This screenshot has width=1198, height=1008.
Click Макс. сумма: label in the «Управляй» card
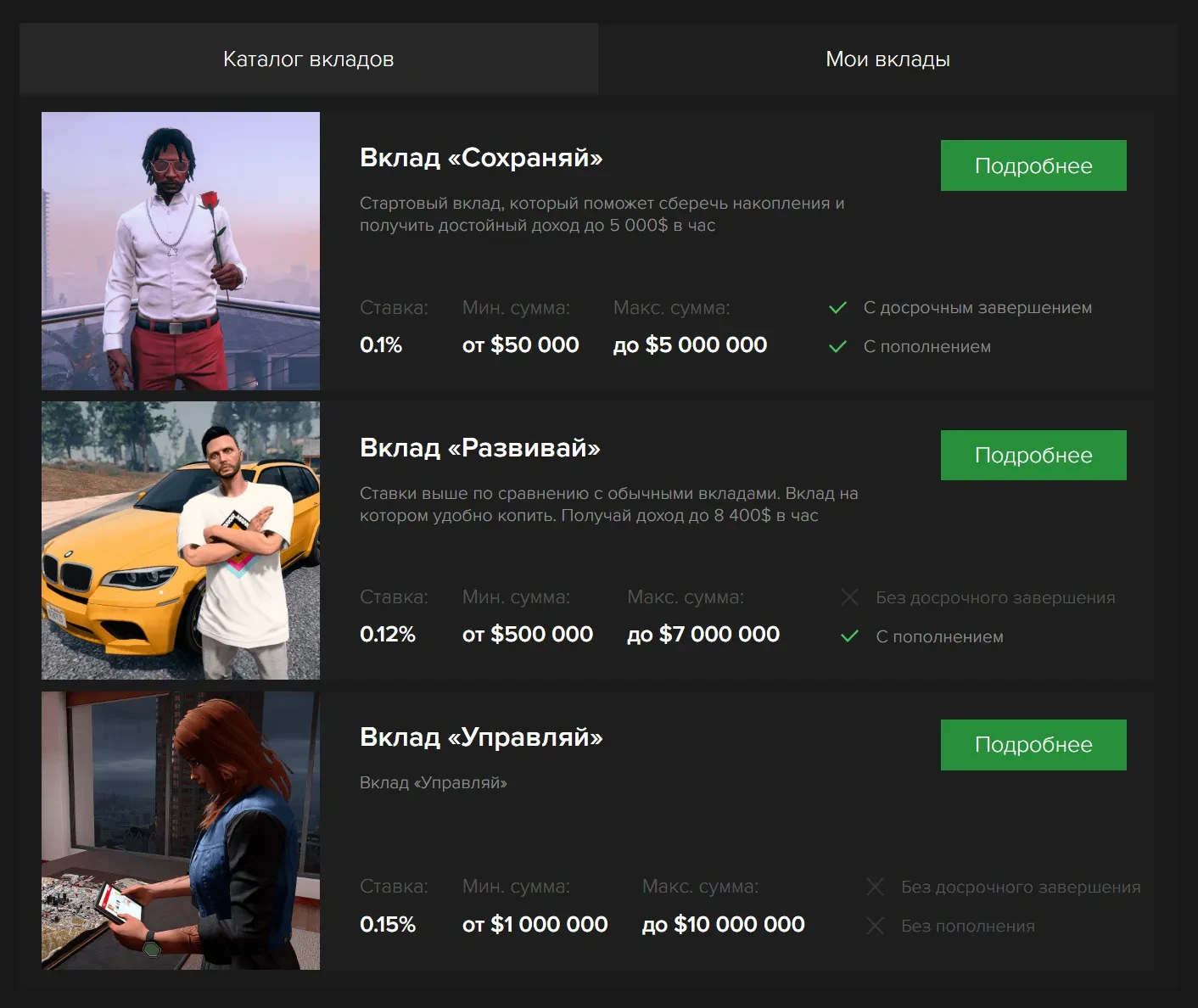[x=701, y=887]
